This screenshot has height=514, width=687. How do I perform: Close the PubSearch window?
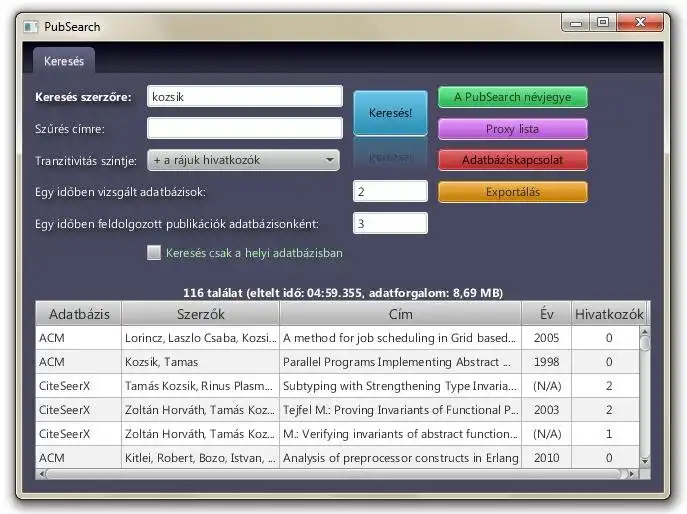[x=640, y=22]
